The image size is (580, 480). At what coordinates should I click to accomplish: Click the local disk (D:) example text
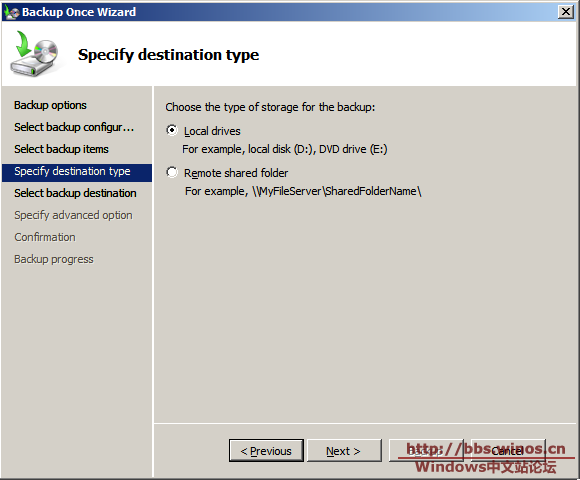coord(285,149)
